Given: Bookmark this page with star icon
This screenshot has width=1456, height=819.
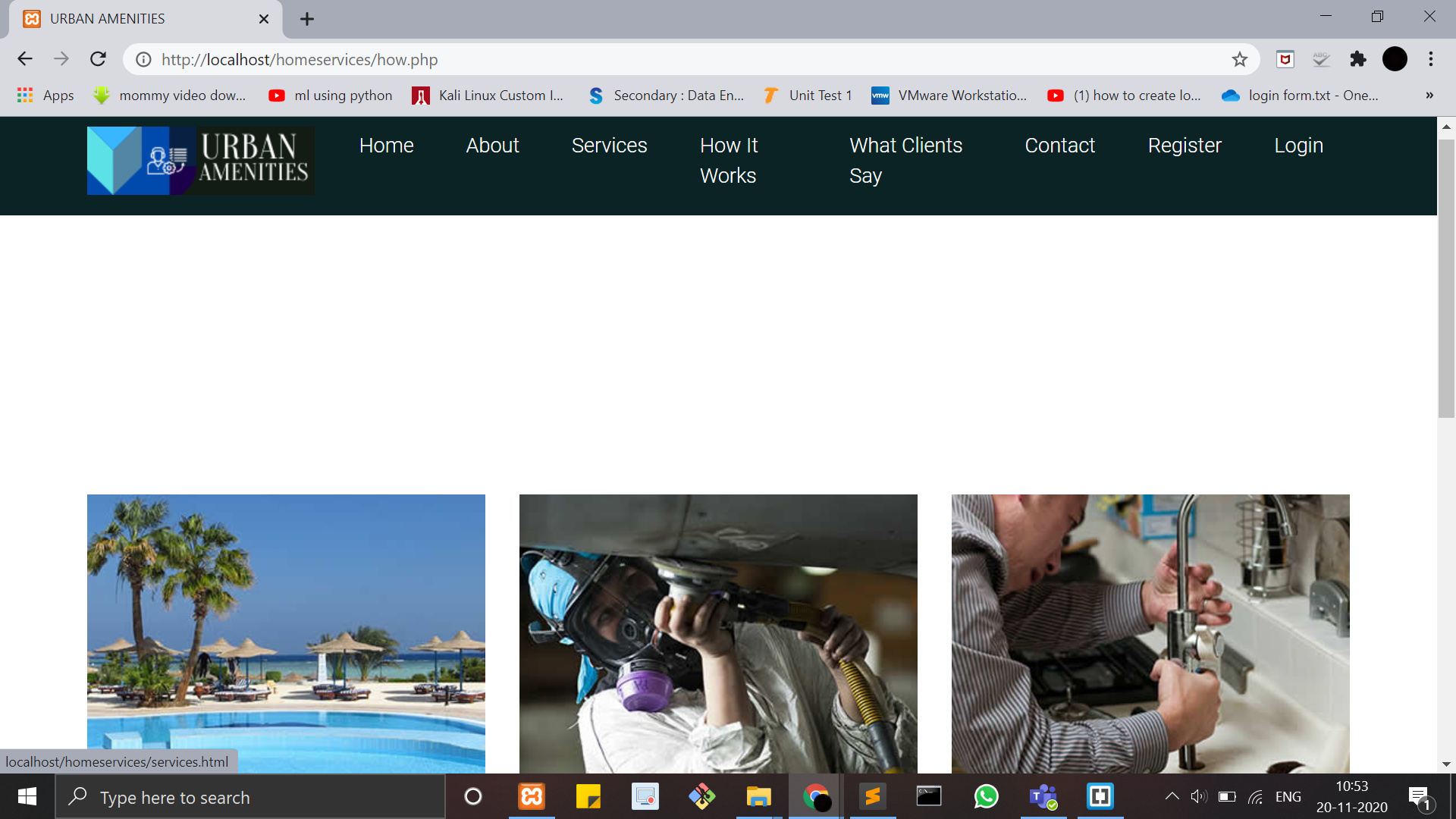Looking at the screenshot, I should pos(1239,59).
